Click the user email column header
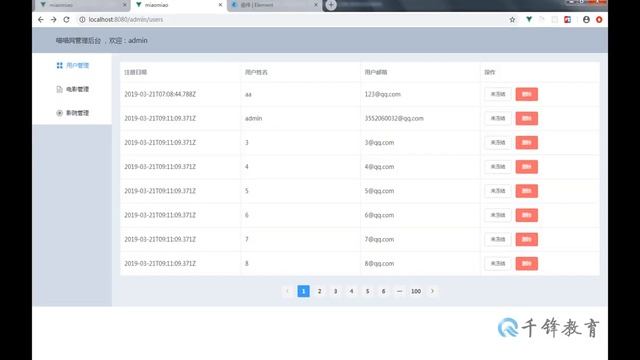 (376, 72)
